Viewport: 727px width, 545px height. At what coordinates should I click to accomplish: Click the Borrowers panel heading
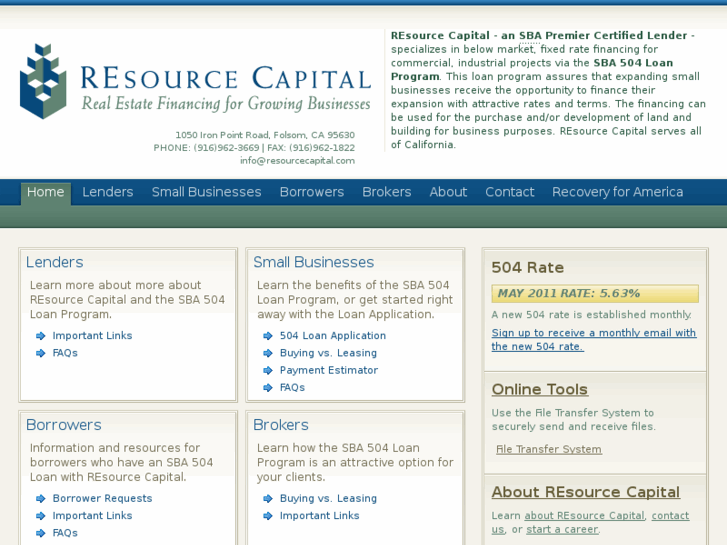point(64,425)
